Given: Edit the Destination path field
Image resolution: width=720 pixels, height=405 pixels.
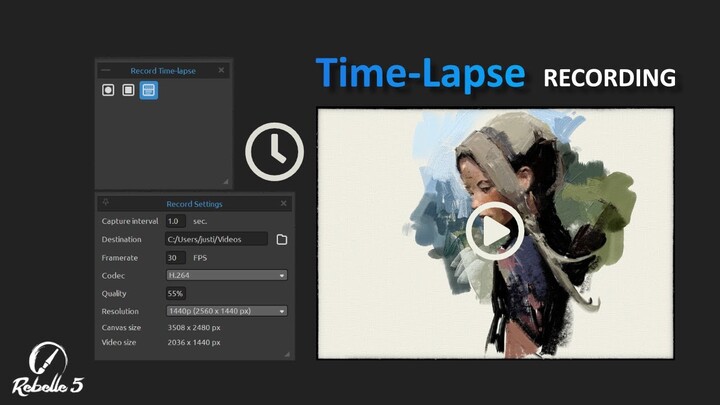Looking at the screenshot, I should (216, 239).
